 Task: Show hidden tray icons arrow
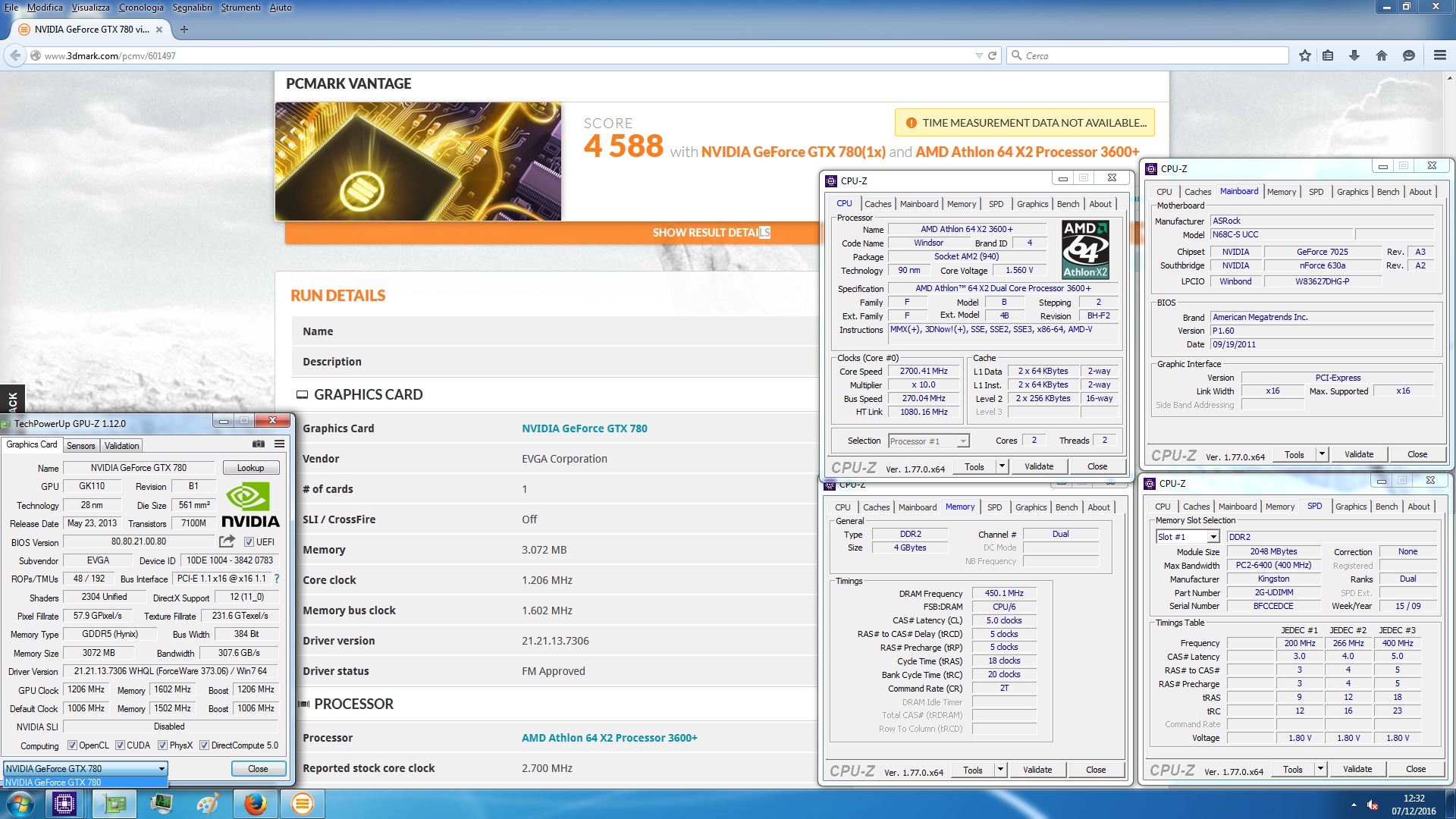(1354, 805)
